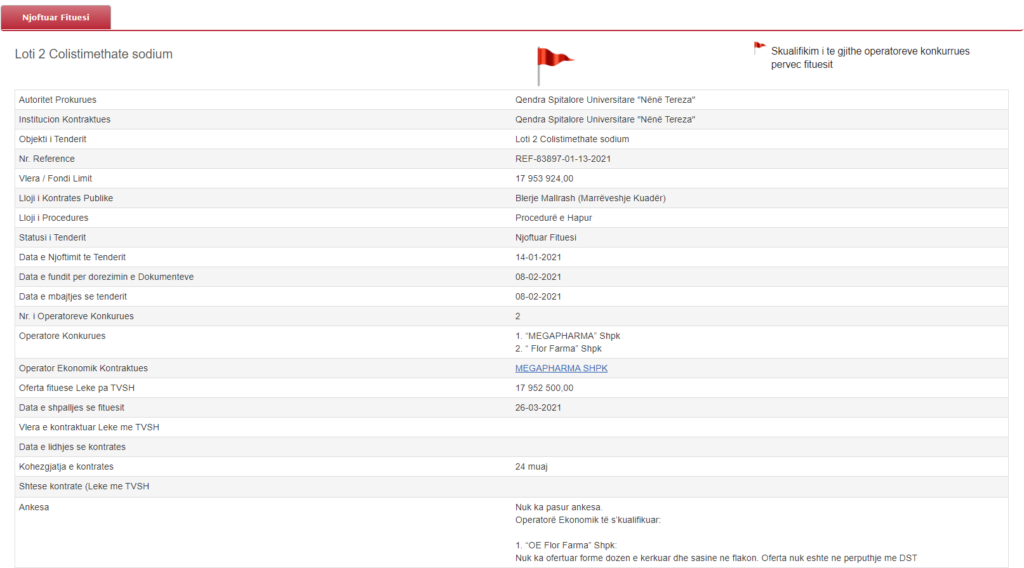Click the Blerje Mallrash contract type value

point(590,198)
